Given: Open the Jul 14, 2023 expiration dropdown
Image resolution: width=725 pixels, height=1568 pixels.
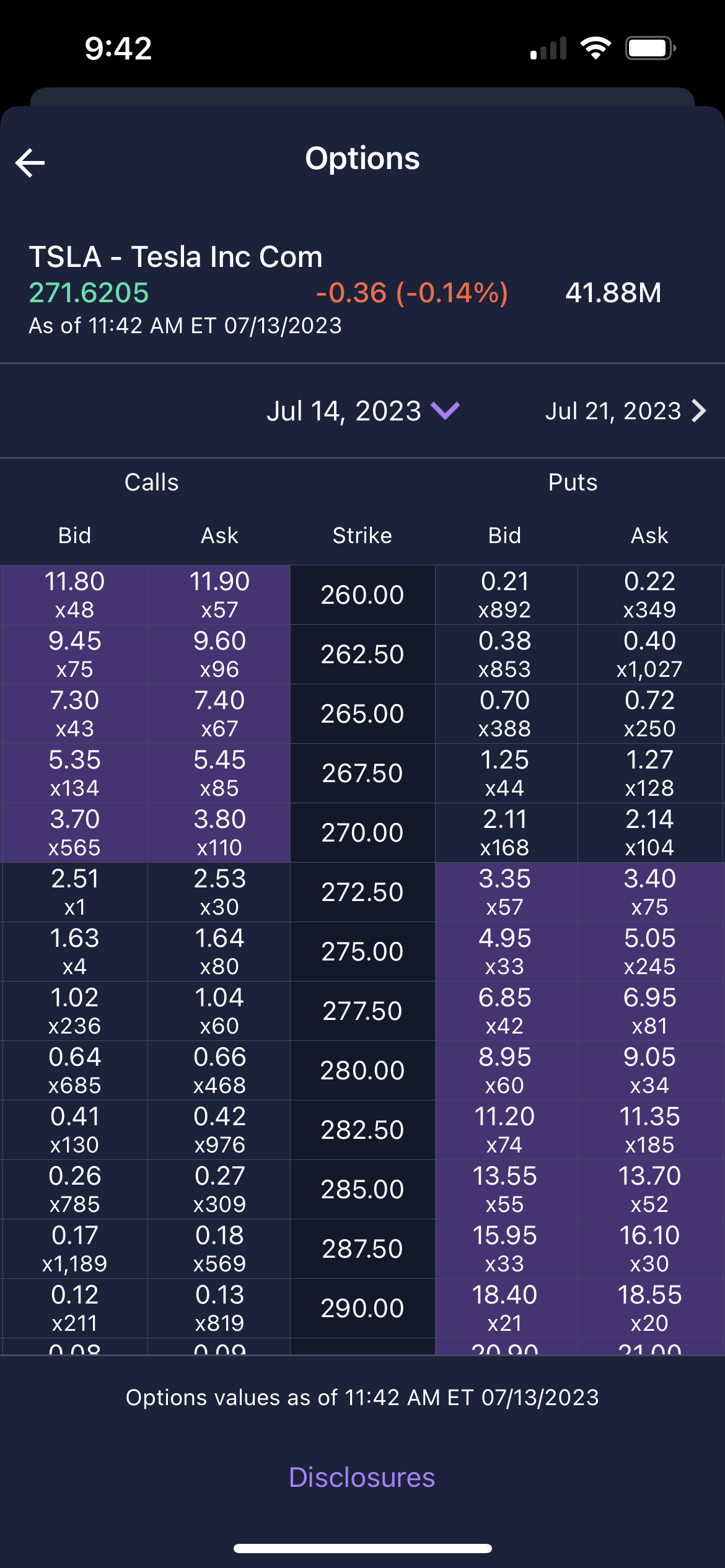Looking at the screenshot, I should [345, 411].
